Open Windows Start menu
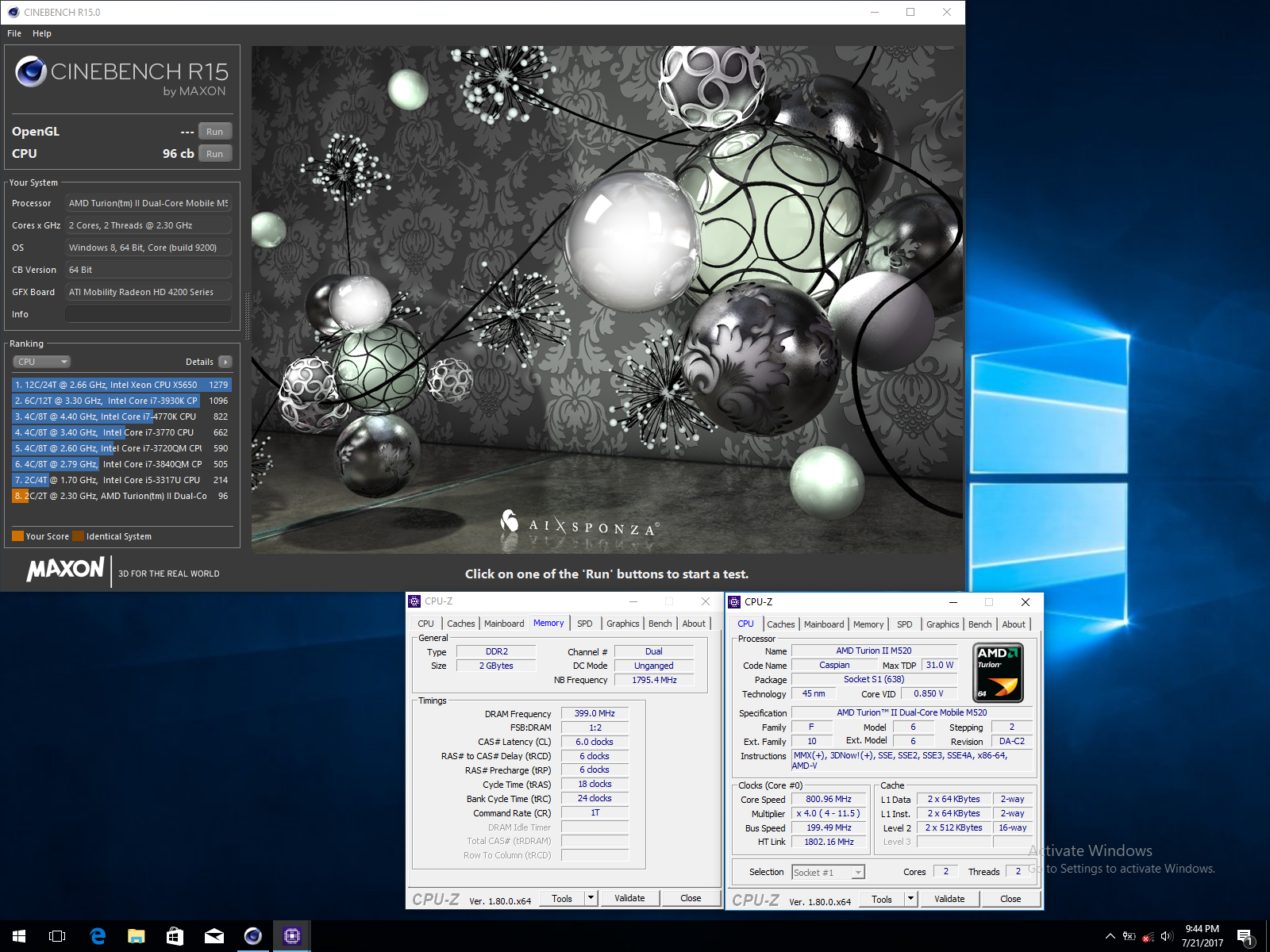1270x952 pixels. tap(19, 936)
